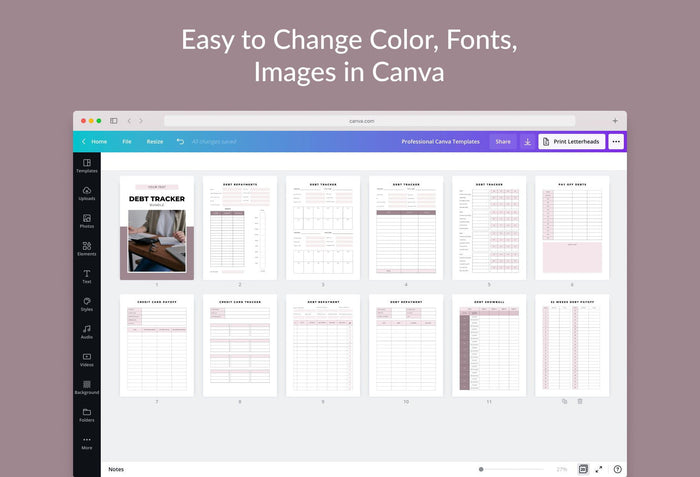
Task: Open the Background panel
Action: (x=87, y=387)
